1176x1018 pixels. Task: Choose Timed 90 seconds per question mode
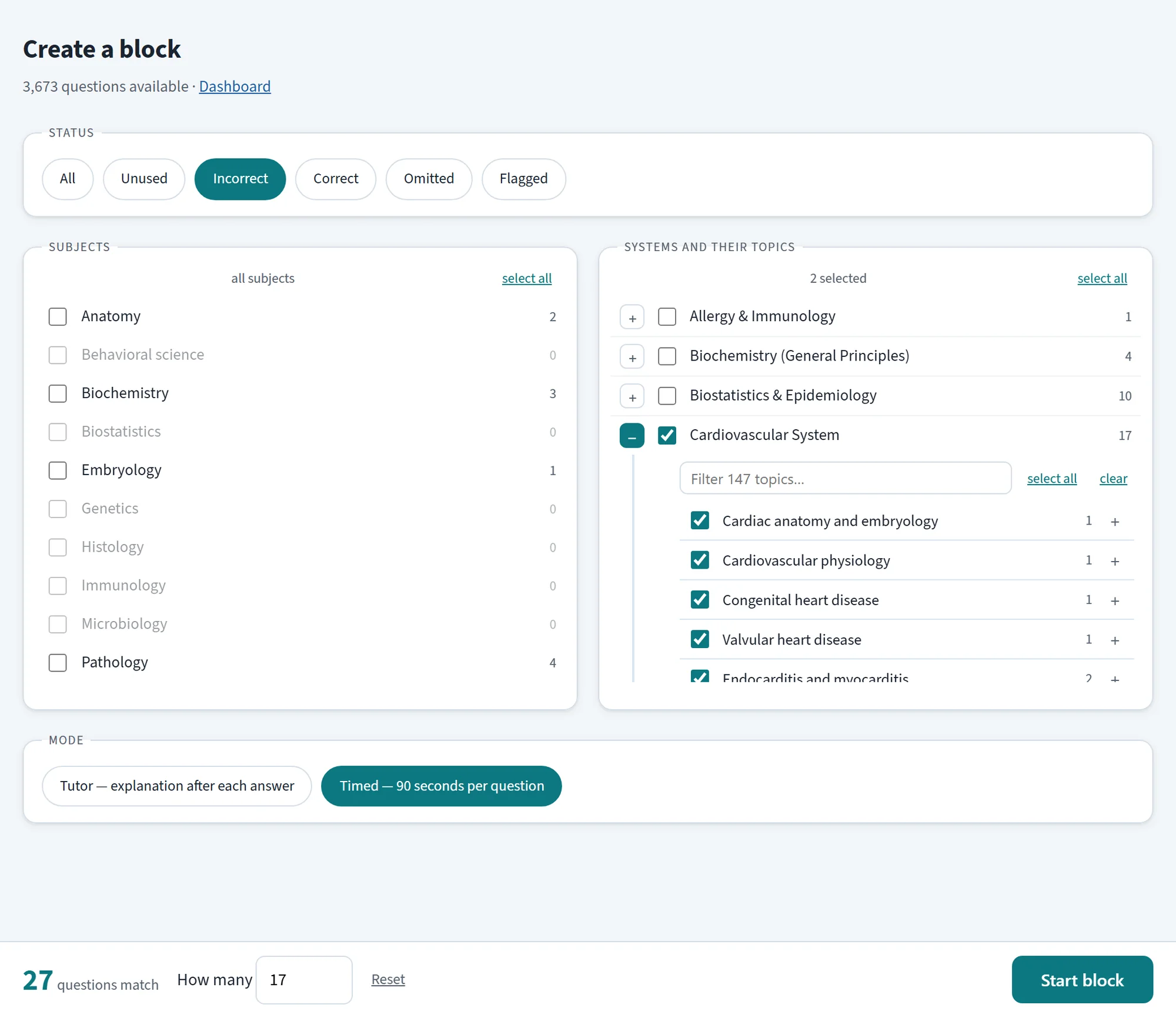[x=442, y=786]
